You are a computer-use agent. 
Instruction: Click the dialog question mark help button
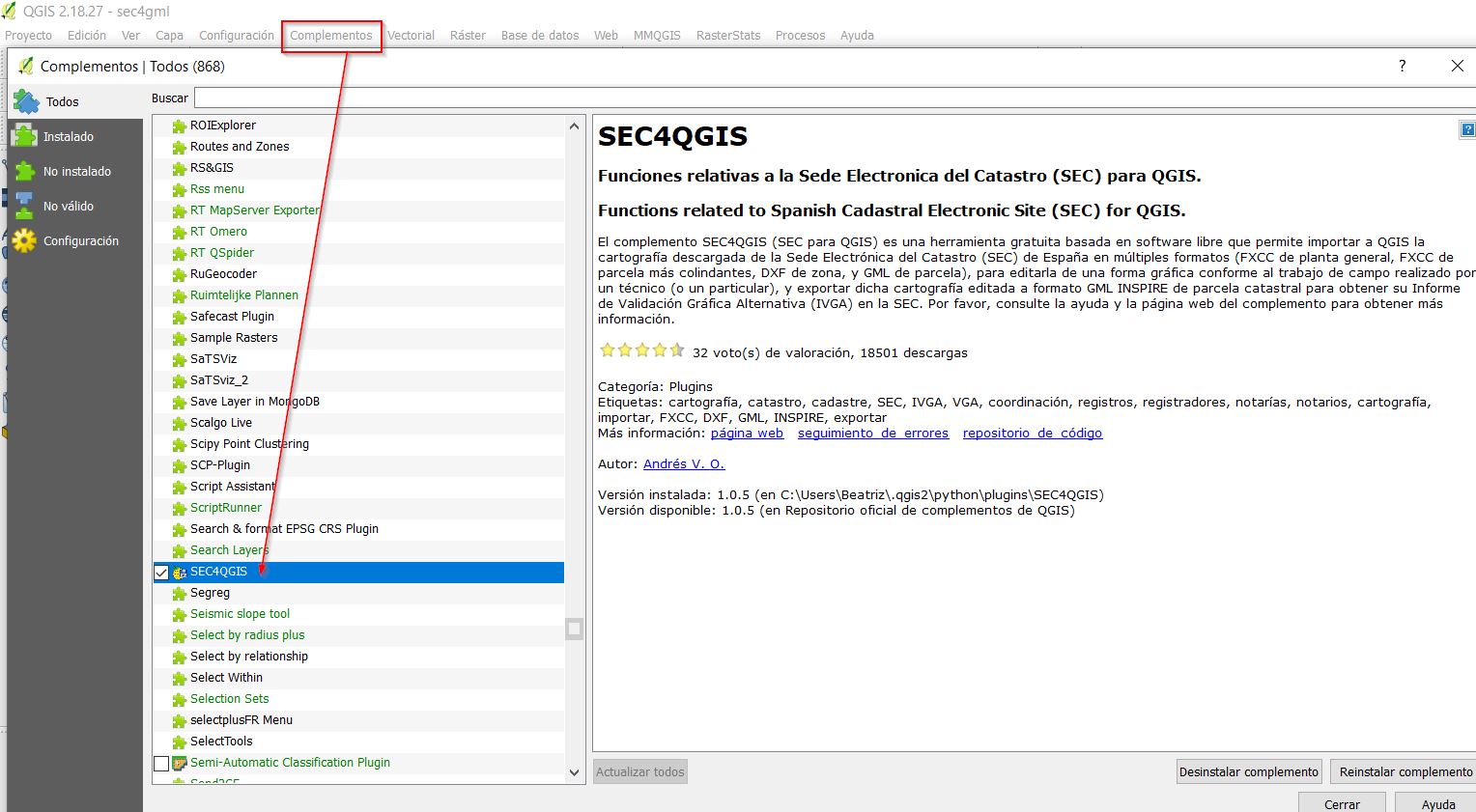1402,66
